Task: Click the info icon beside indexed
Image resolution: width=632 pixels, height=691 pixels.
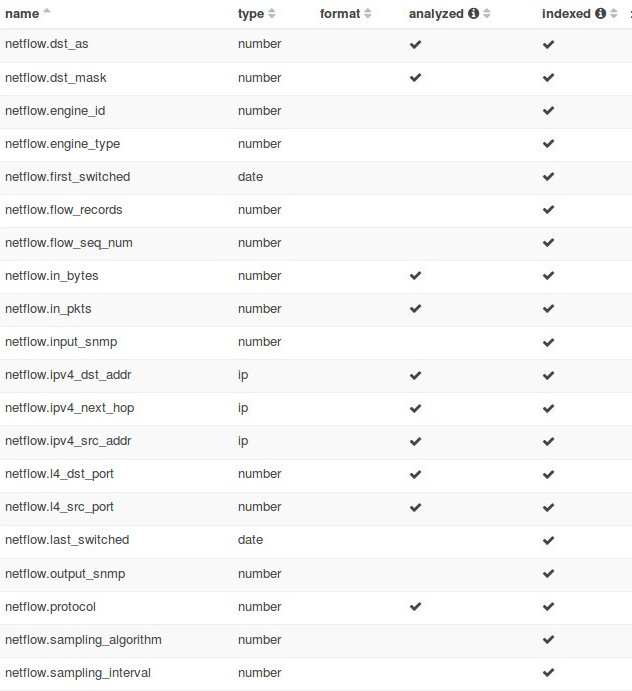Action: [x=600, y=14]
